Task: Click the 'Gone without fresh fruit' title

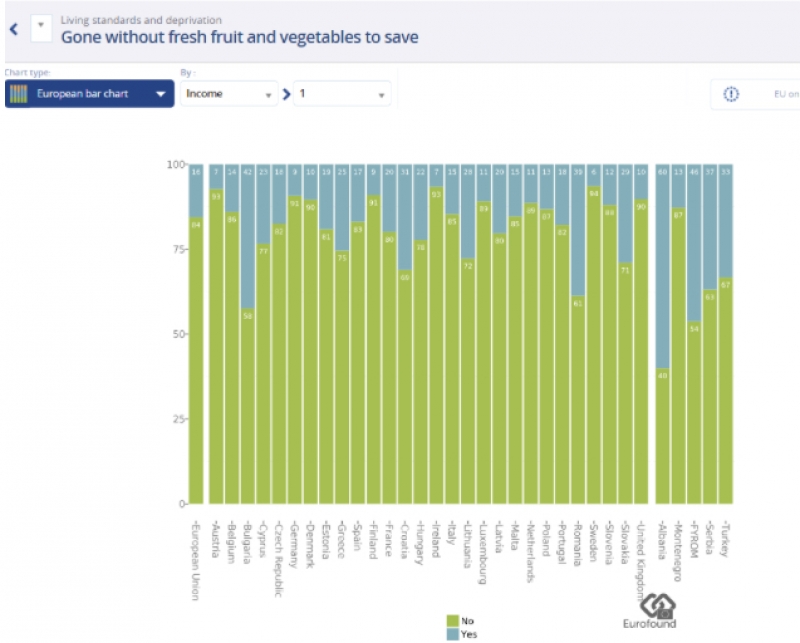Action: [x=240, y=37]
